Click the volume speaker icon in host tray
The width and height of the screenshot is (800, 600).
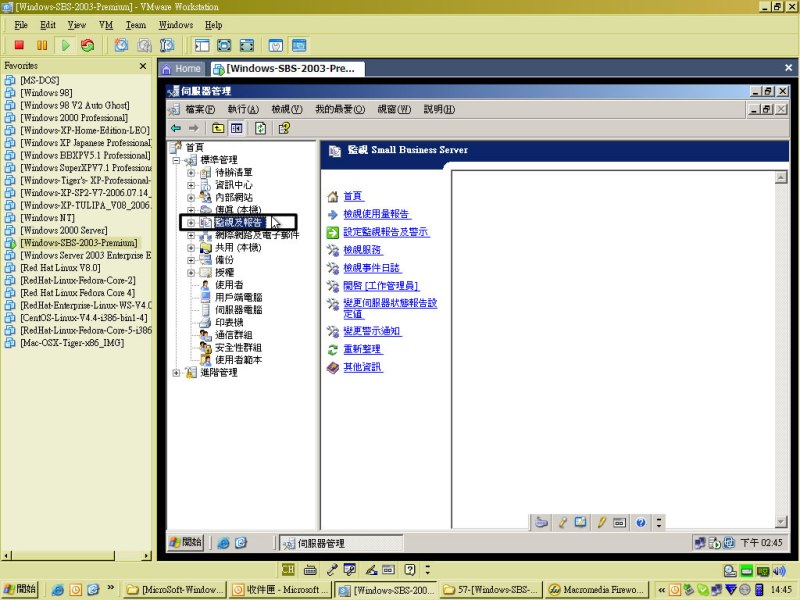tap(779, 571)
